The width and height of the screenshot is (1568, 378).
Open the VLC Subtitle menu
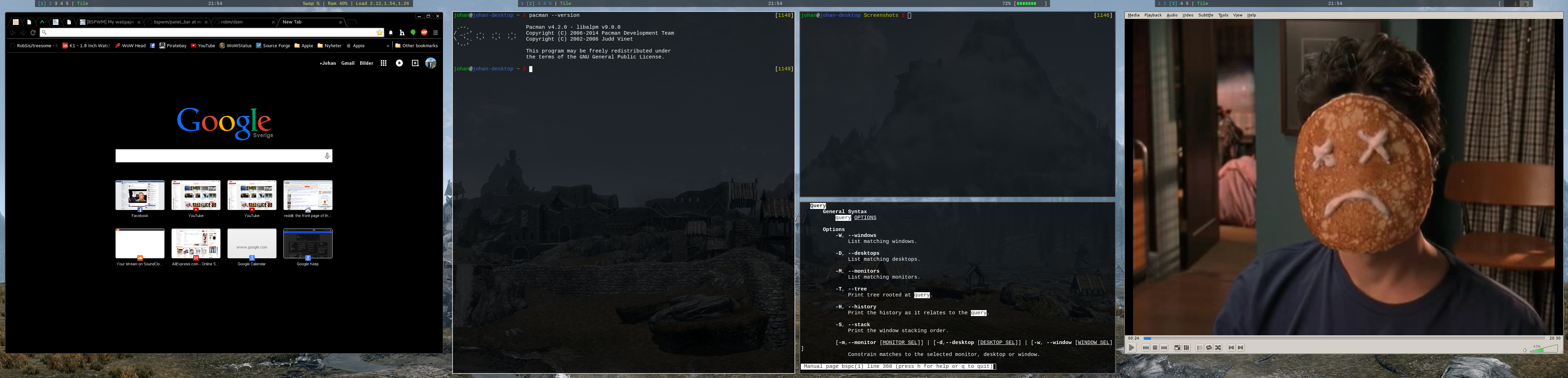(1205, 15)
